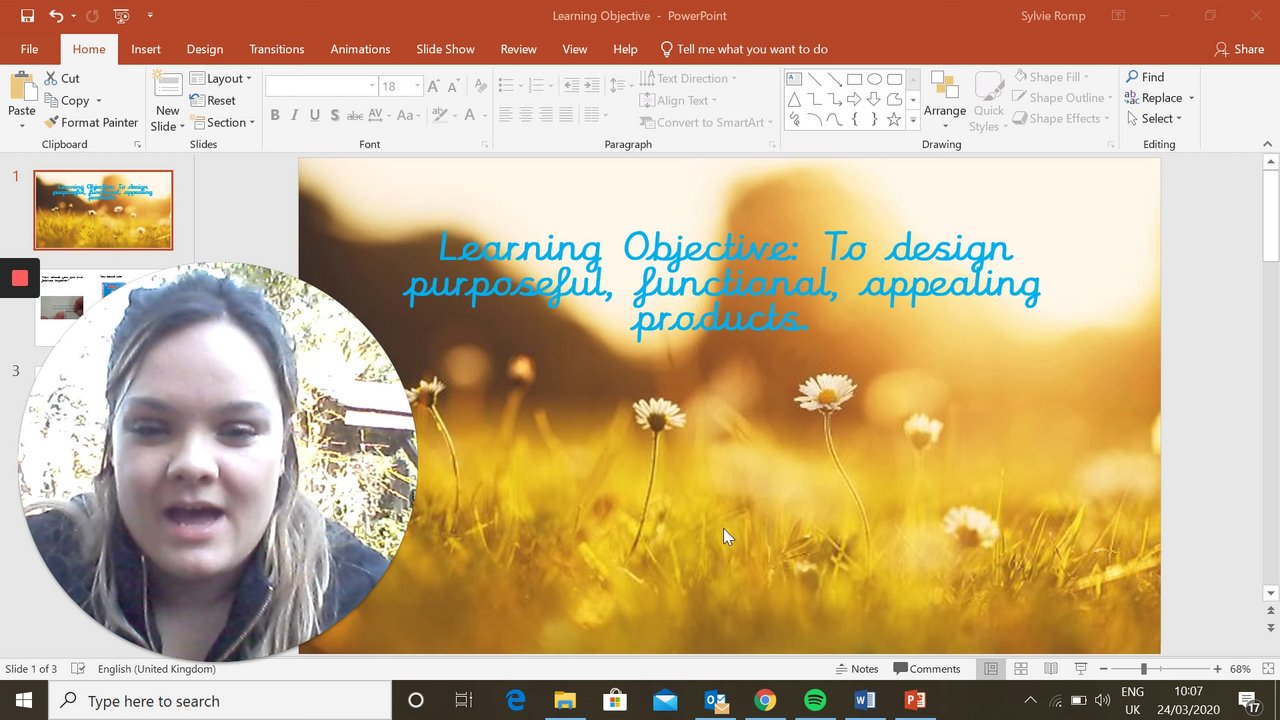Open the File tab
Screen dimensions: 1280x720
pyautogui.click(x=29, y=49)
